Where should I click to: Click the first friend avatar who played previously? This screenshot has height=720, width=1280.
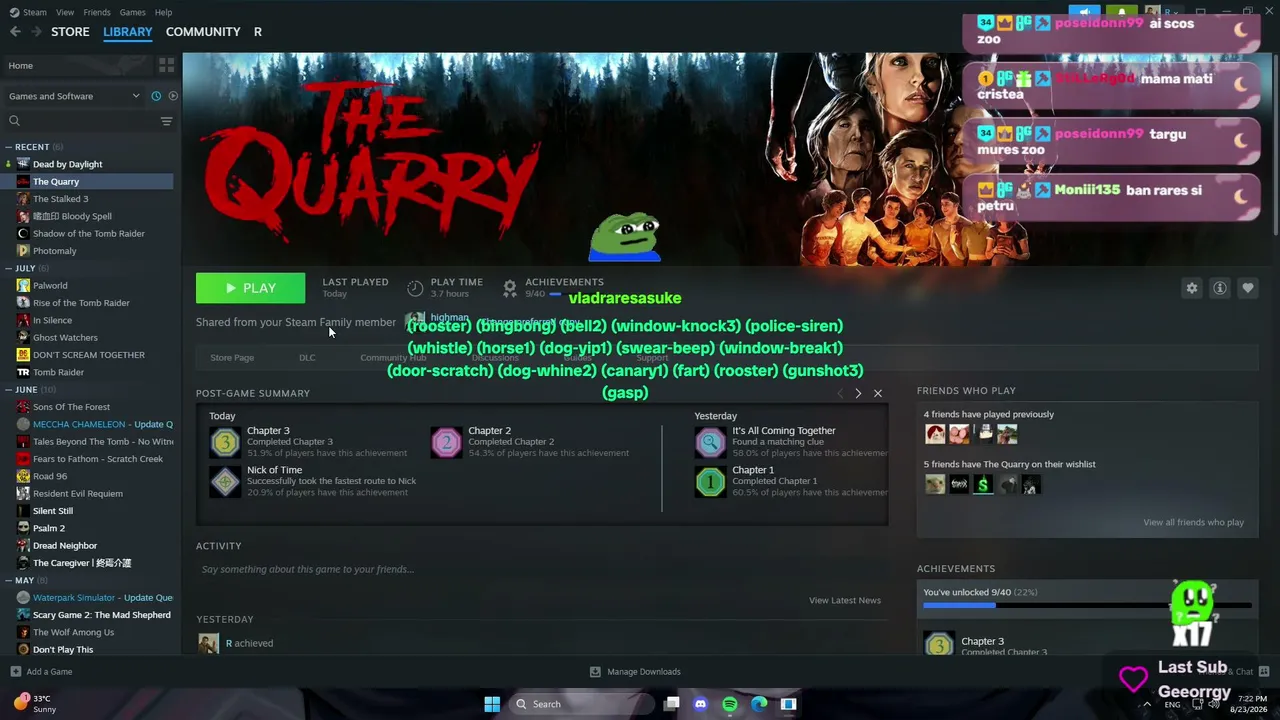[x=935, y=433]
